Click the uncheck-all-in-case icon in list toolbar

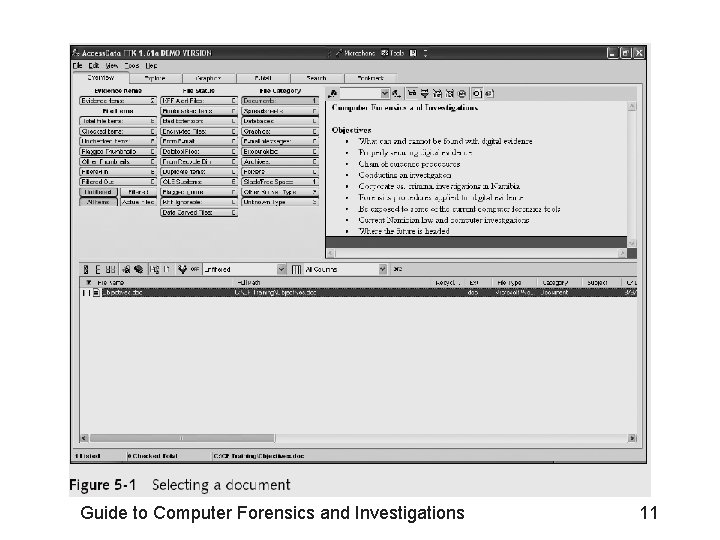111,270
